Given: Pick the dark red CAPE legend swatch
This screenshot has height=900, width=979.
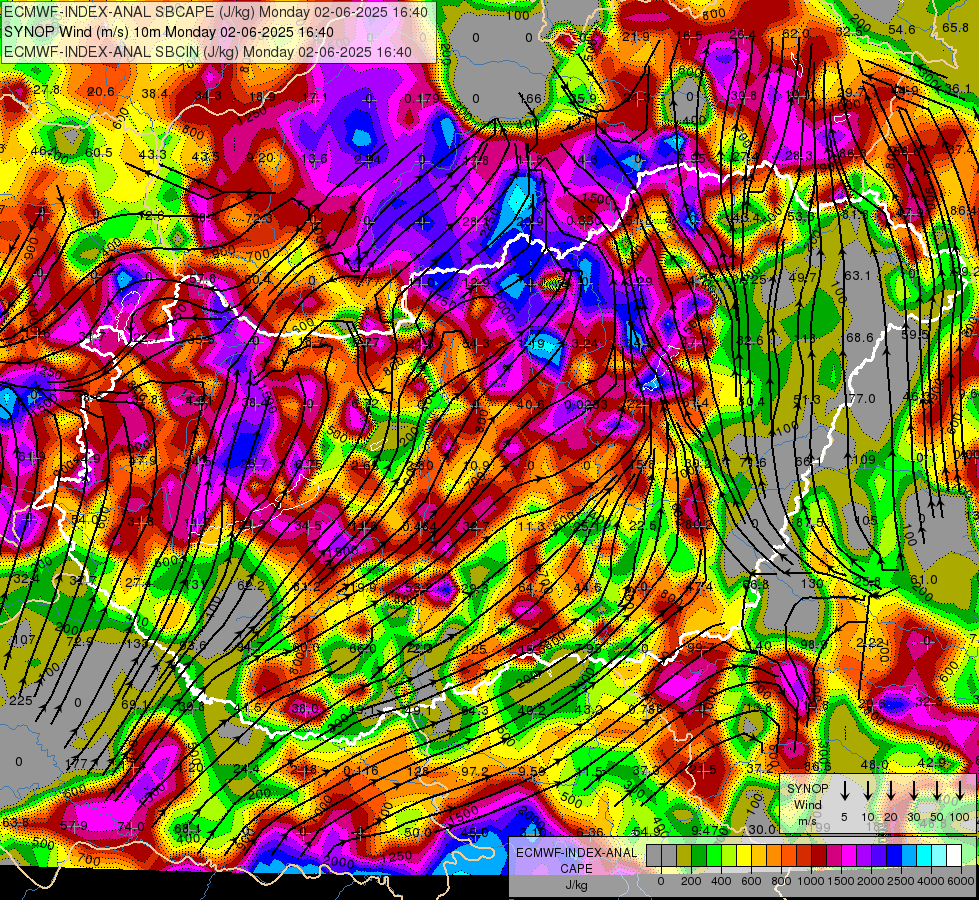Looking at the screenshot, I should 819,856.
